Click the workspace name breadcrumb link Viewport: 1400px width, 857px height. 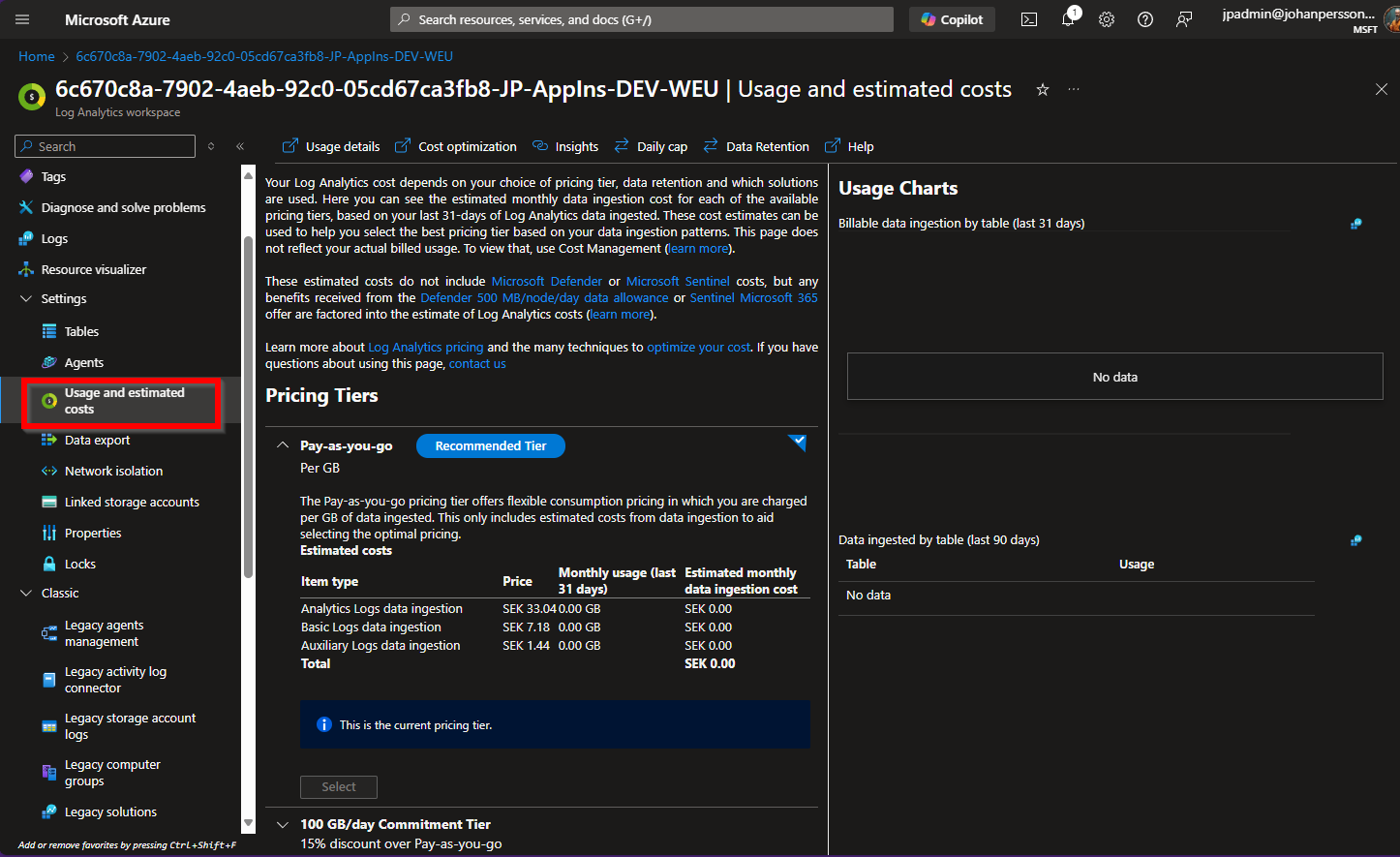[264, 56]
